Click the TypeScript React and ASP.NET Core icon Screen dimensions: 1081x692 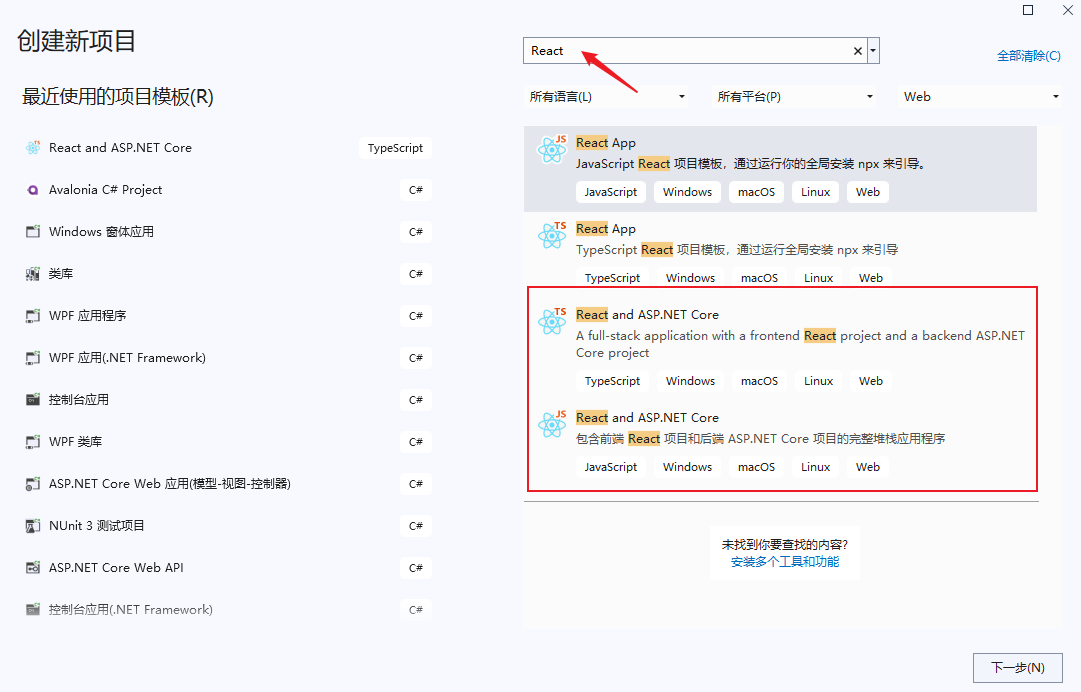click(x=551, y=321)
